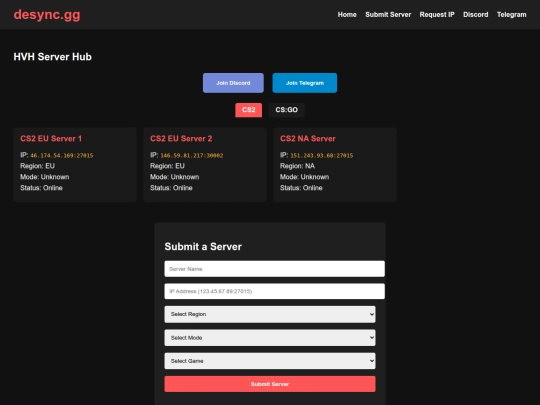The width and height of the screenshot is (540, 405).
Task: Open the Select Mode dropdown
Action: [270, 338]
